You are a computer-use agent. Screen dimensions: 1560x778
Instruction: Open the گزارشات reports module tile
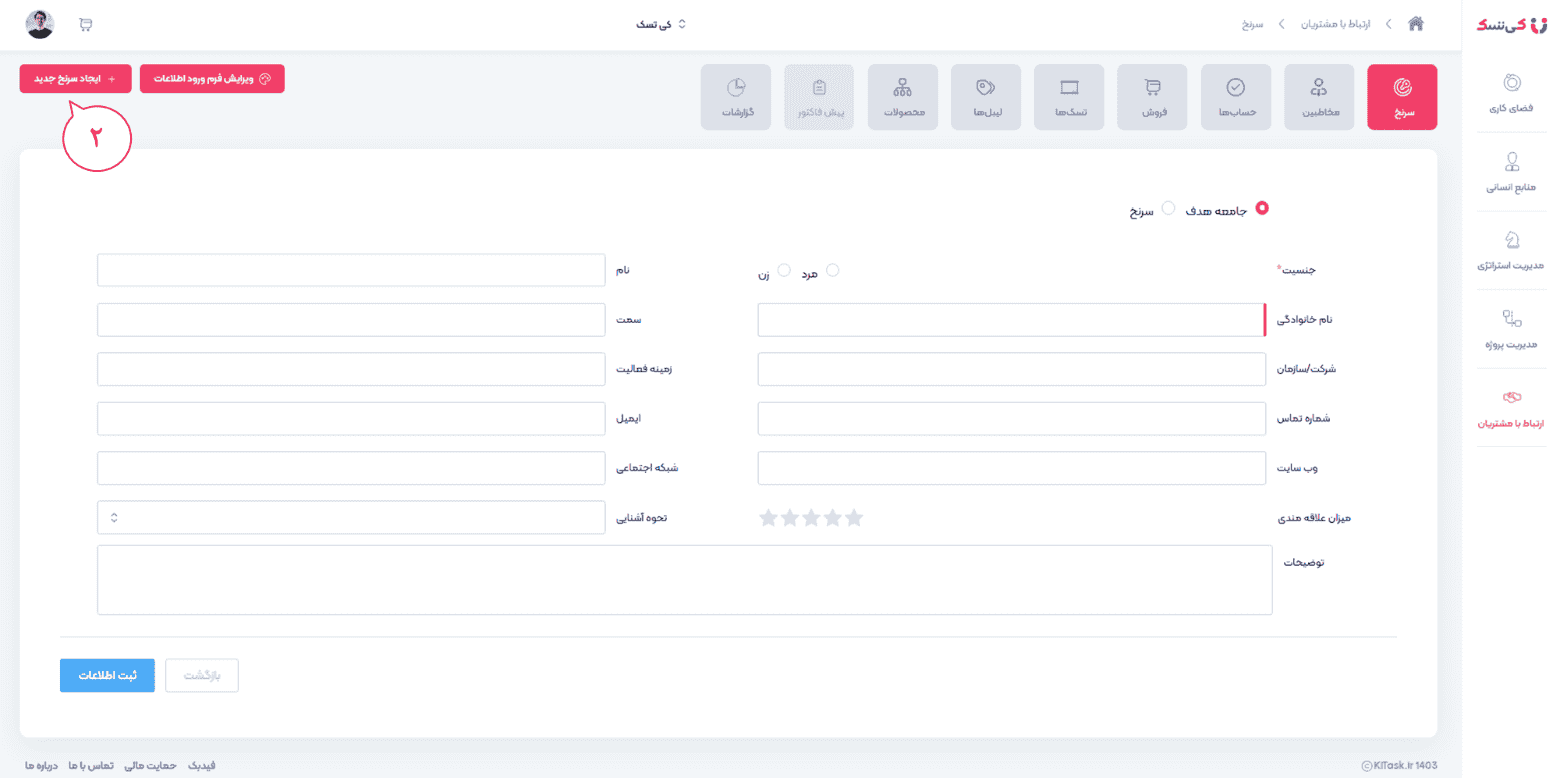pos(736,97)
